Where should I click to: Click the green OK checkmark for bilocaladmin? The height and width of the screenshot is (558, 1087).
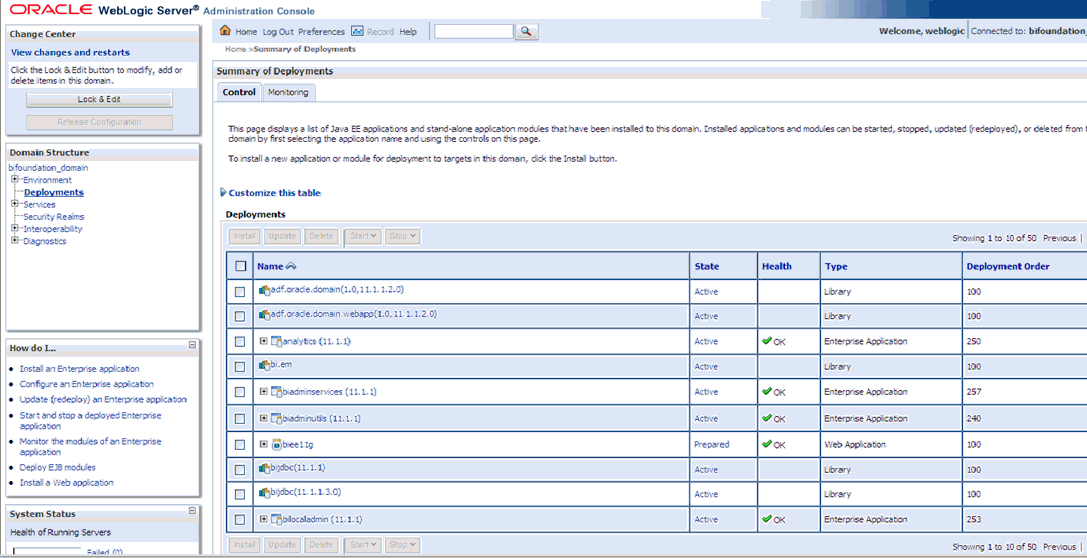[767, 518]
